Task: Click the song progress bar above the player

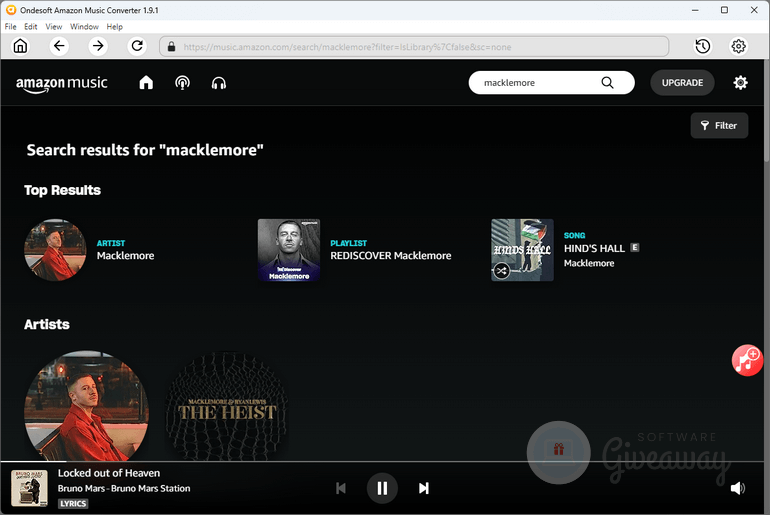Action: point(382,461)
